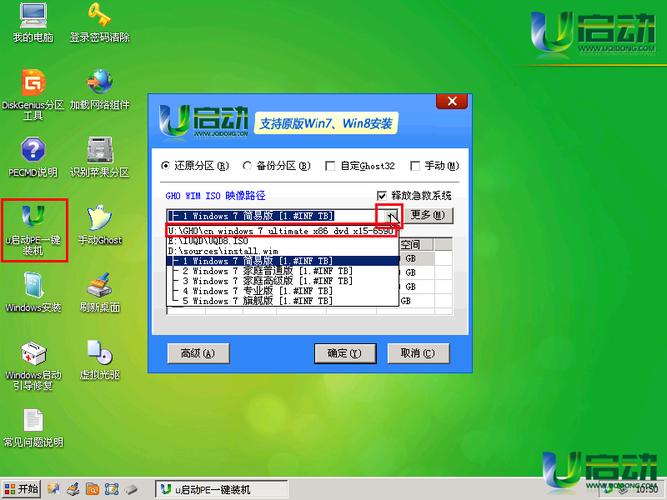The width and height of the screenshot is (667, 500).
Task: Click the gray drive quick-launch icon
Action: click(131, 489)
